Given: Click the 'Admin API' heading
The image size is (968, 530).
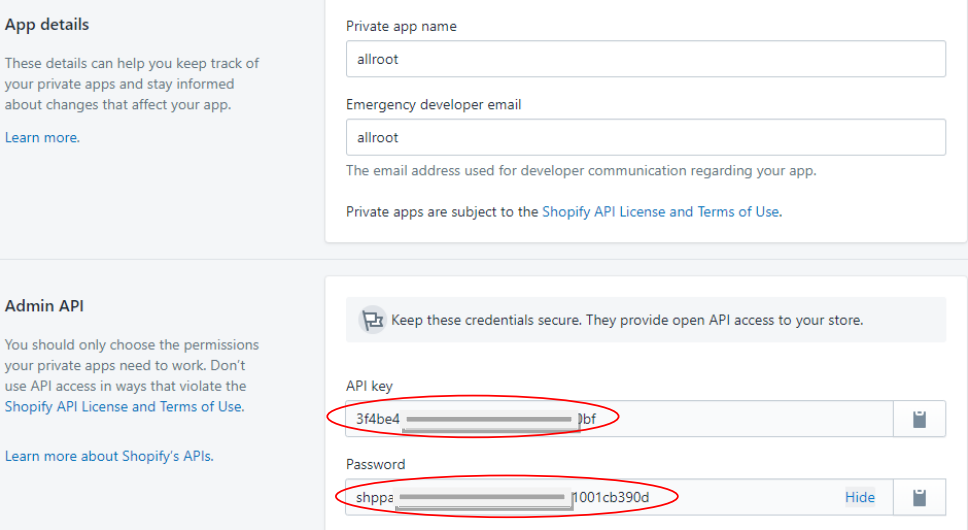Looking at the screenshot, I should (x=44, y=306).
